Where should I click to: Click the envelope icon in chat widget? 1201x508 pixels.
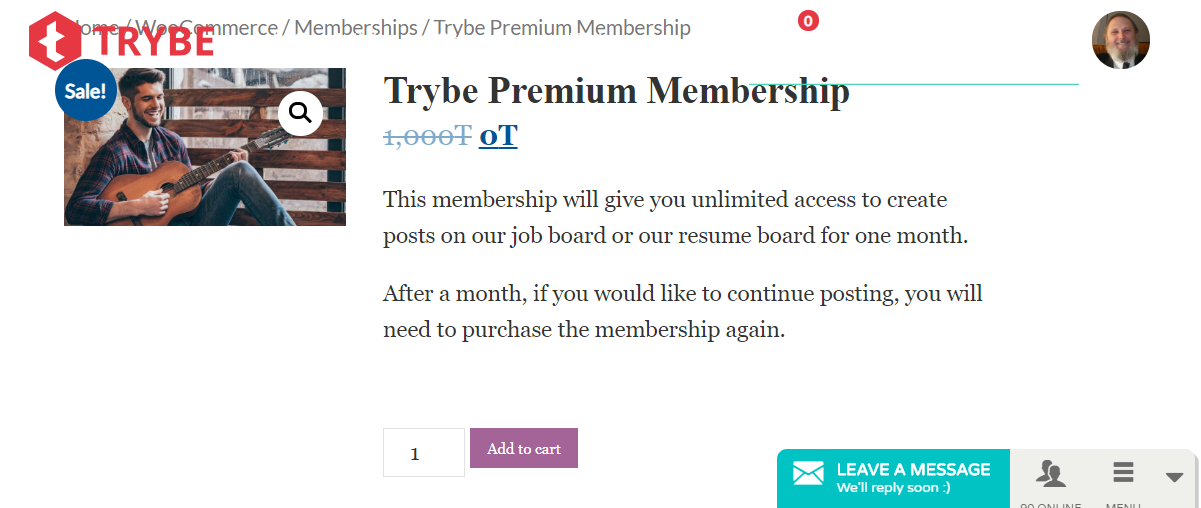(x=808, y=474)
